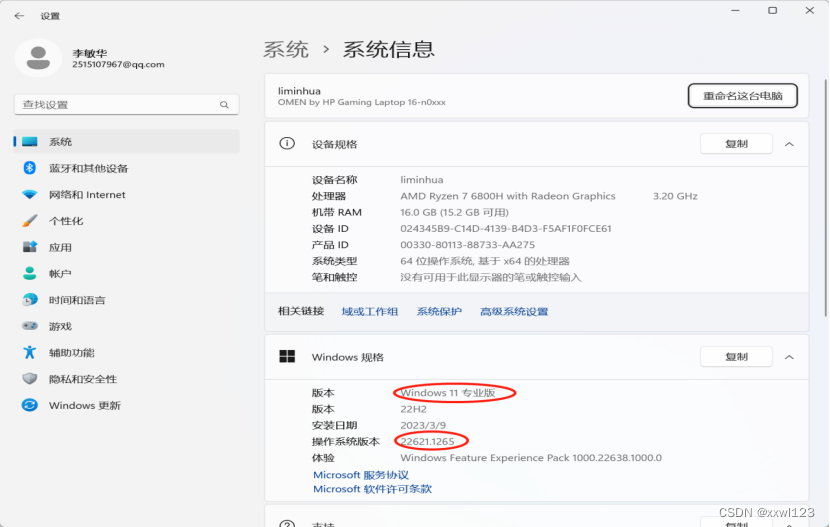Copy device specs with 复制 button

[x=736, y=144]
